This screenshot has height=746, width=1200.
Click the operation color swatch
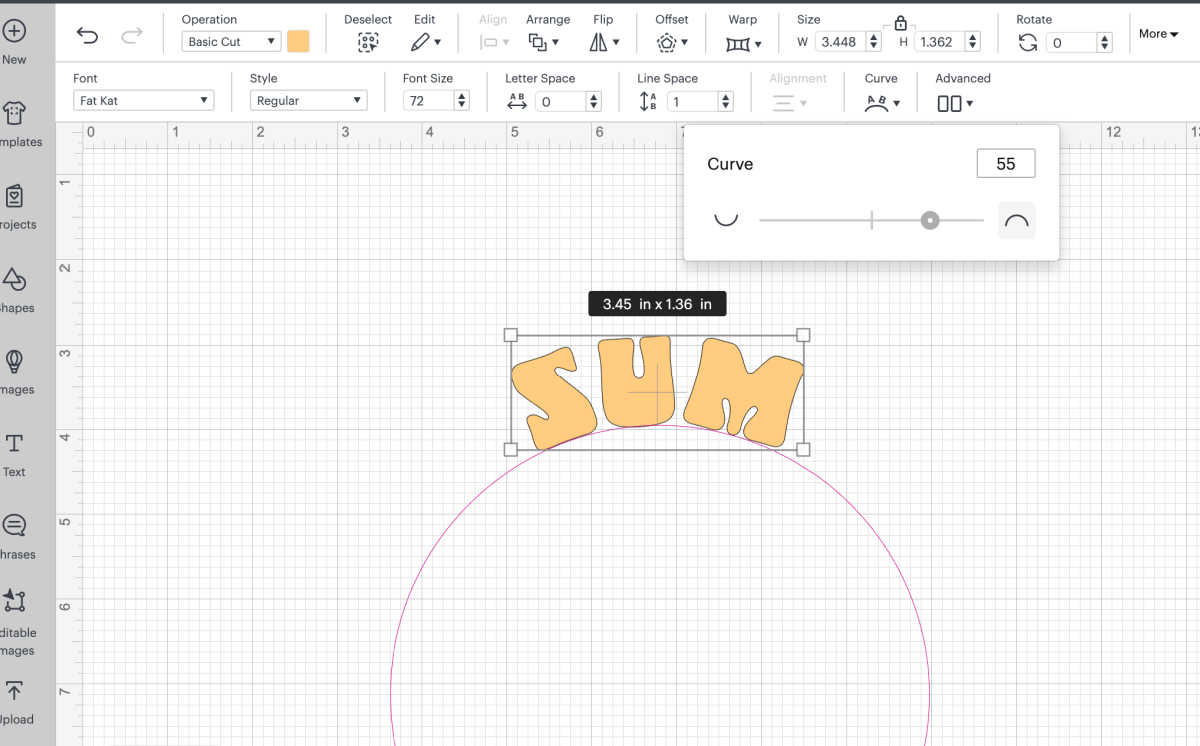coord(298,41)
